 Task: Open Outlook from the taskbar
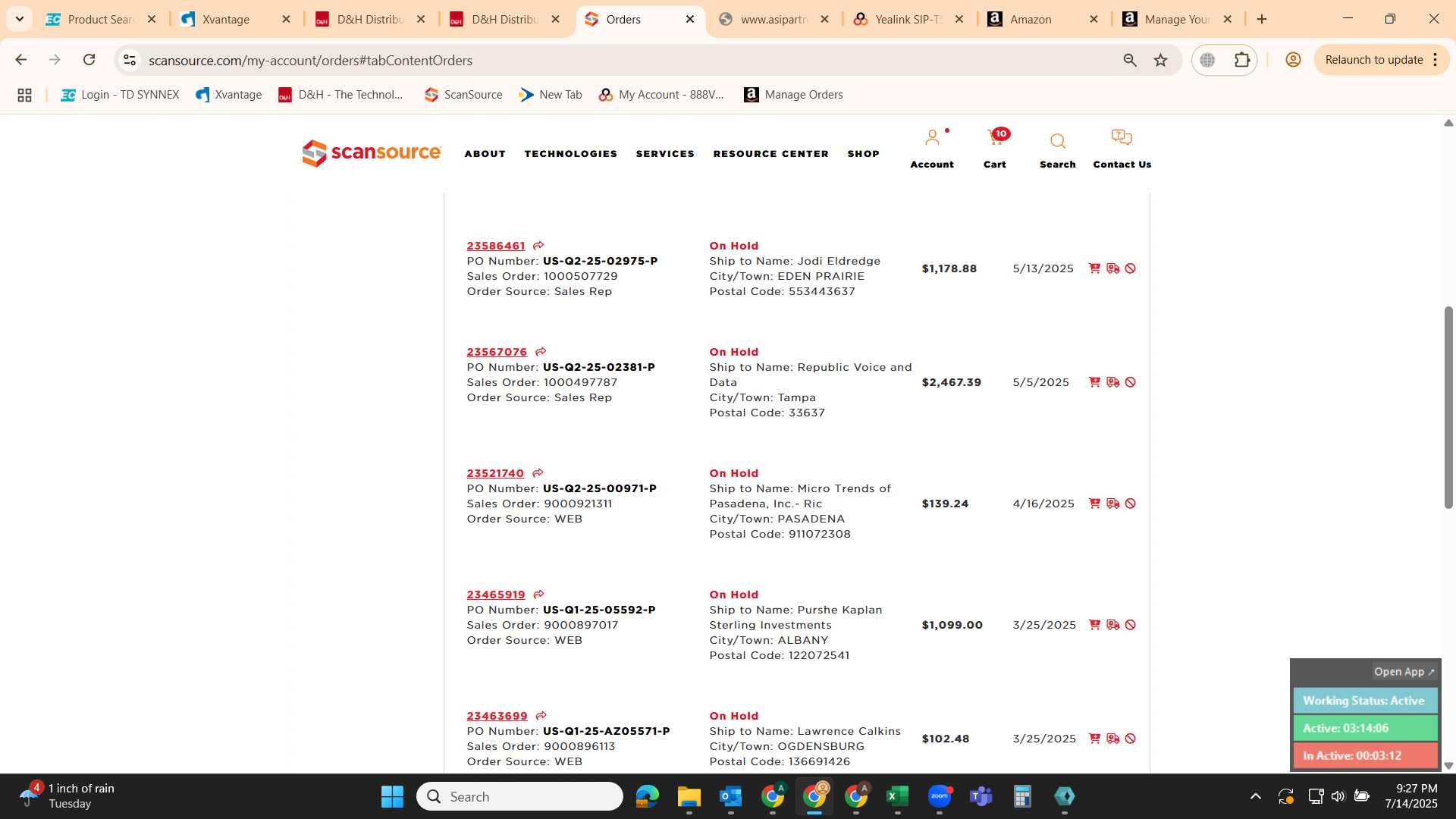point(730,796)
